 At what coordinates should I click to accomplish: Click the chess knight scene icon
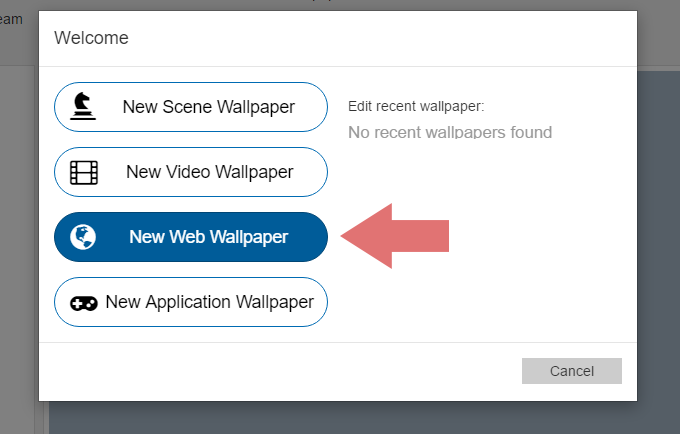pos(84,107)
